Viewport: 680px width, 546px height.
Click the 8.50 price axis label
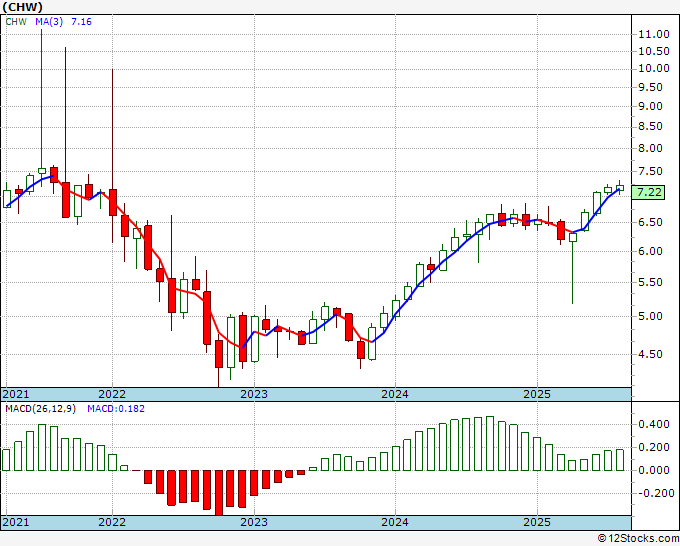click(651, 126)
